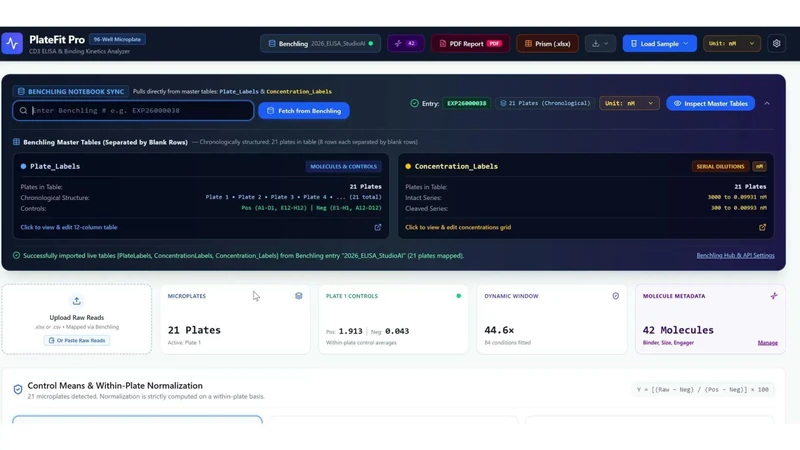Viewport: 800px width, 450px height.
Task: Click to view & edit concentrations grid
Action: click(x=458, y=228)
